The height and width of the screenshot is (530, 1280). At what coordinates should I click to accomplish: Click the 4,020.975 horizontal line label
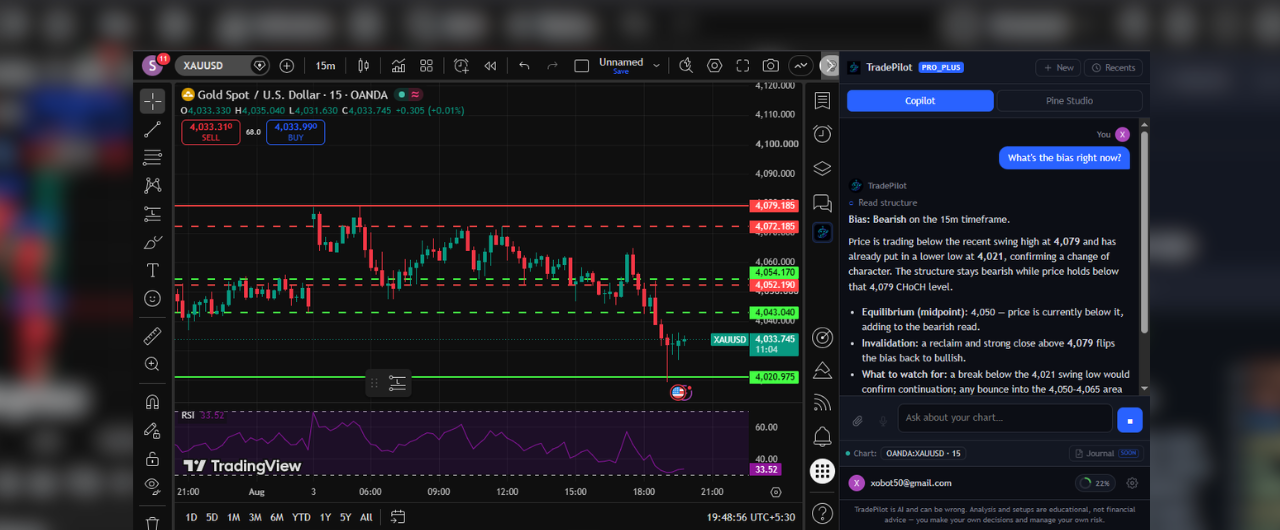coord(774,377)
